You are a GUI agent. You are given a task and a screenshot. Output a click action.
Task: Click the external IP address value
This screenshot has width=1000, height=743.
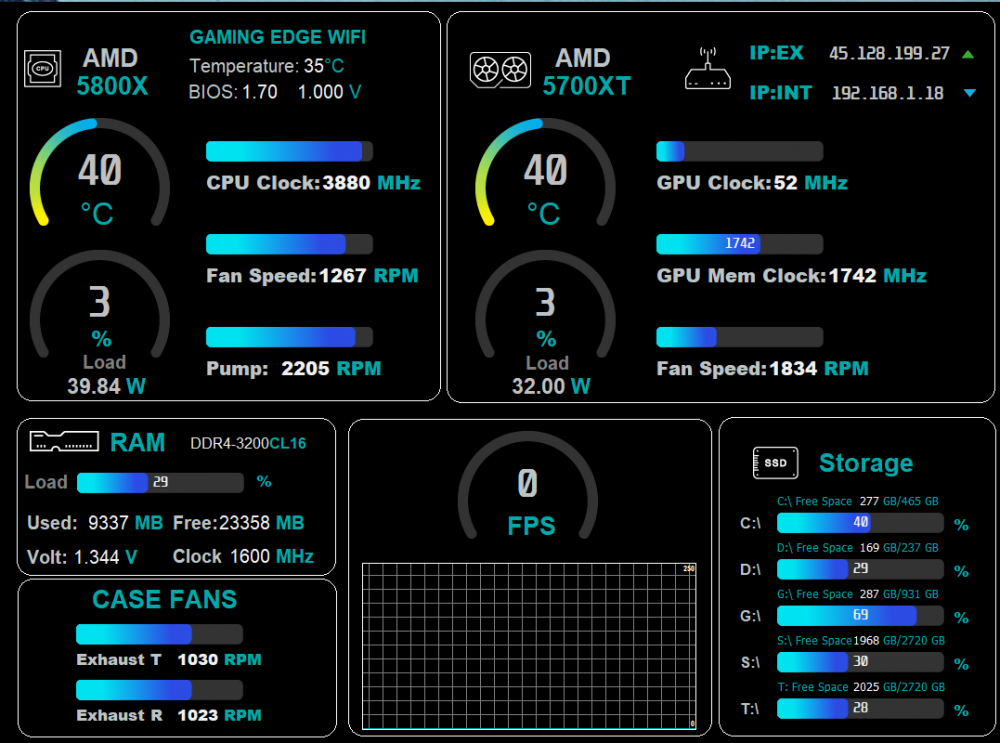click(889, 54)
